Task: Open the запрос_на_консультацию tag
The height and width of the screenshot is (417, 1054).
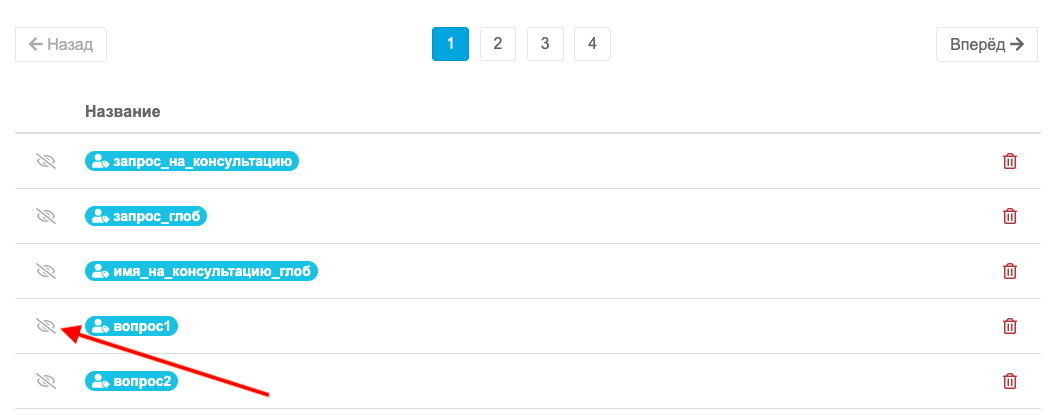Action: 192,161
